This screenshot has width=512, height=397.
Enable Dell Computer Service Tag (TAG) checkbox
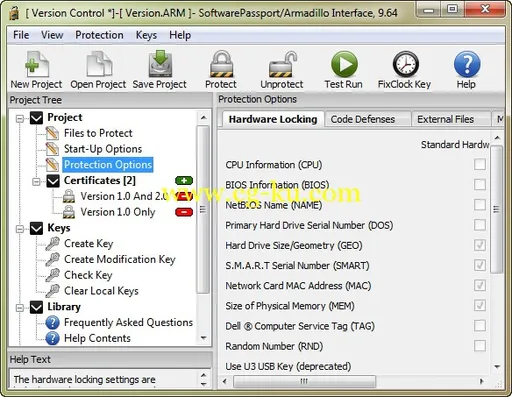pos(480,326)
